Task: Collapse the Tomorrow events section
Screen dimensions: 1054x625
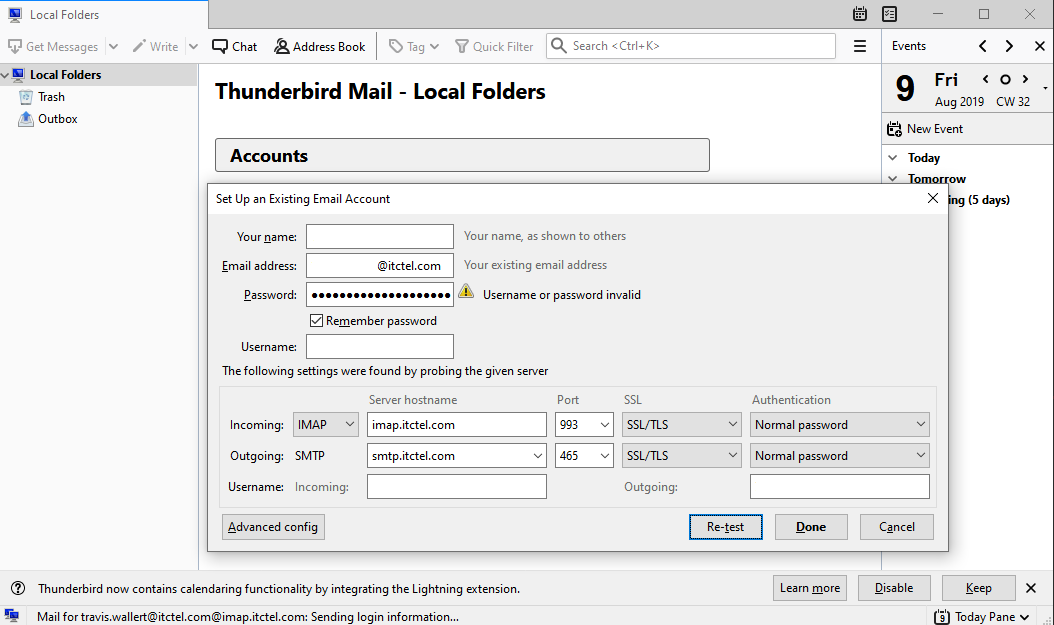Action: pyautogui.click(x=893, y=179)
